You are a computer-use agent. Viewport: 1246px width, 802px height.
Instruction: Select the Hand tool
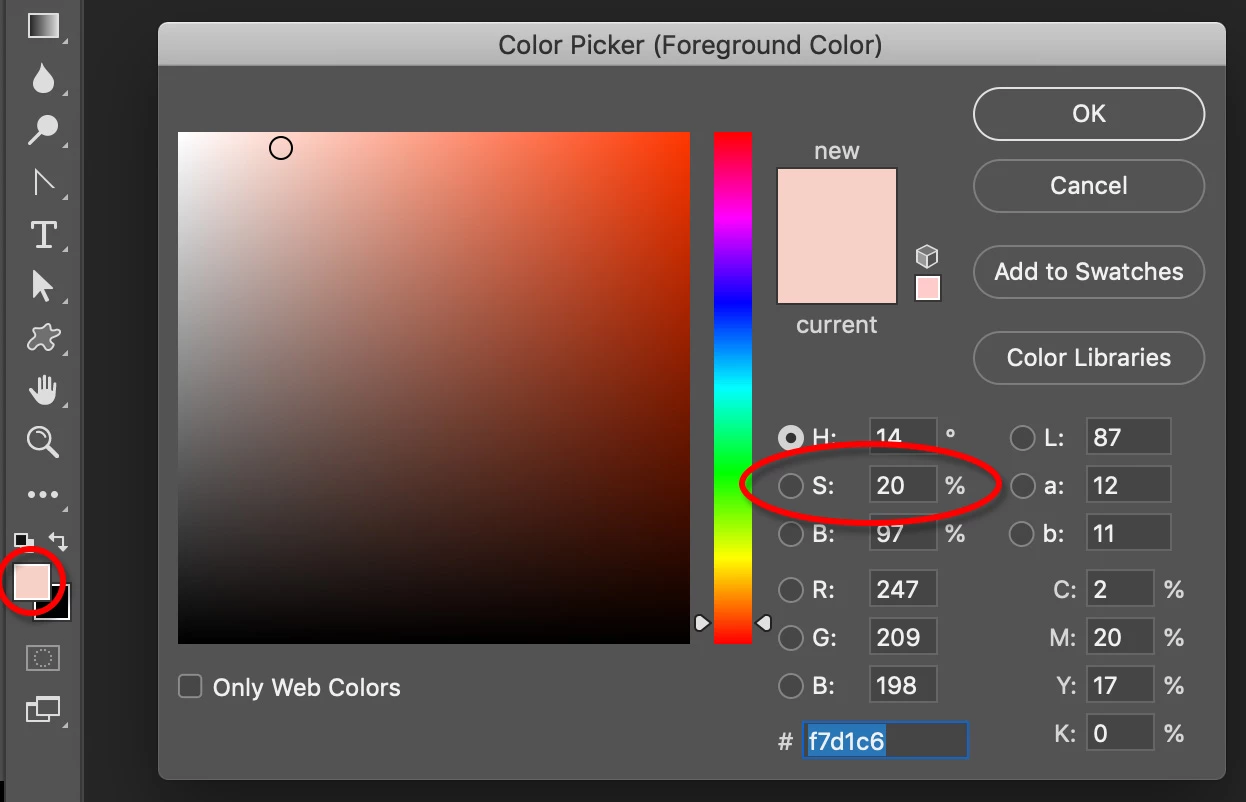click(x=43, y=389)
